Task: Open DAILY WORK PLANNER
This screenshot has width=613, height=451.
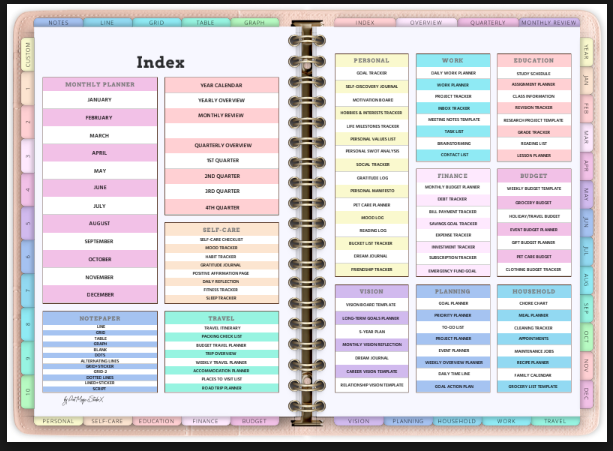Action: [x=453, y=73]
